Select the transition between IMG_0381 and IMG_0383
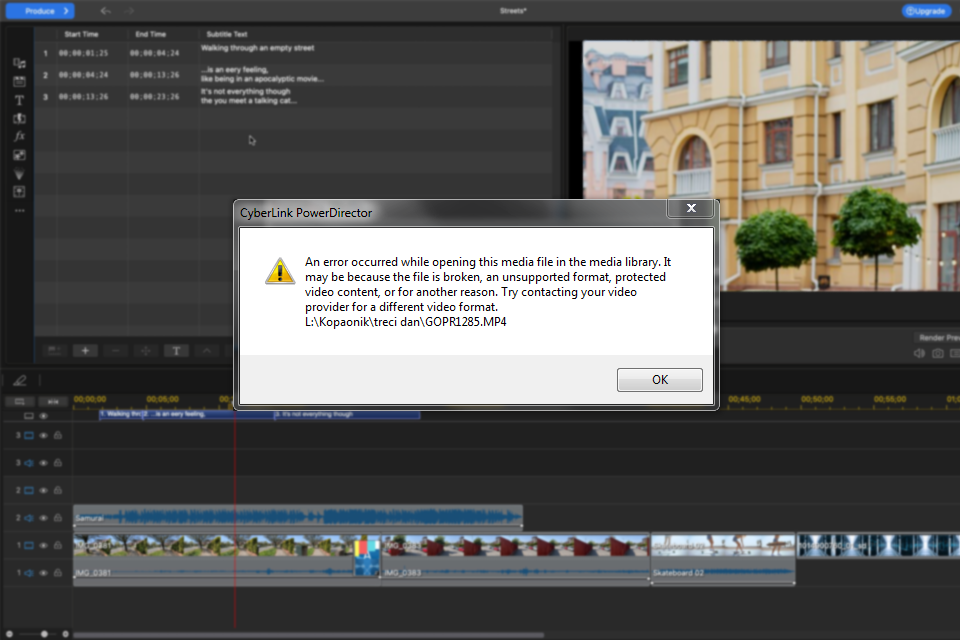 pos(367,557)
